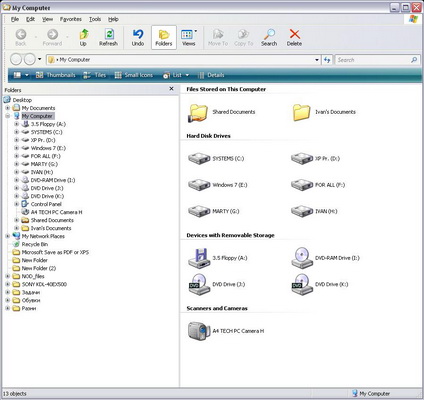Click the Back toolbar button

coord(21,37)
